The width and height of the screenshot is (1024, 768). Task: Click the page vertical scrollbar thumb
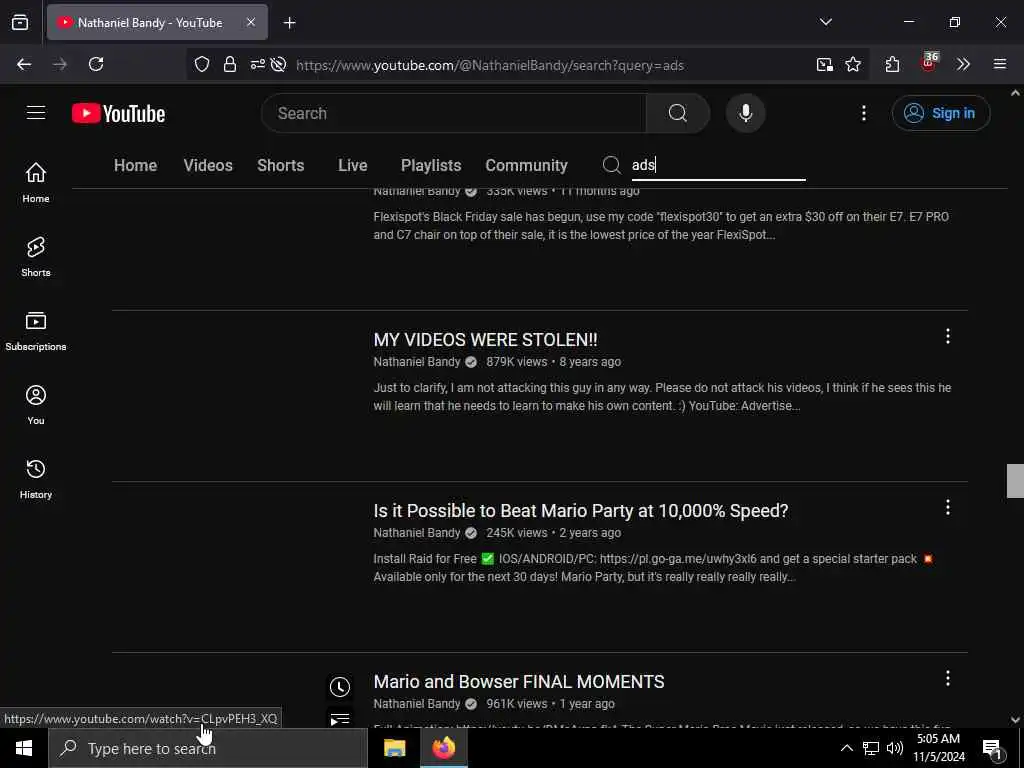pyautogui.click(x=1015, y=481)
